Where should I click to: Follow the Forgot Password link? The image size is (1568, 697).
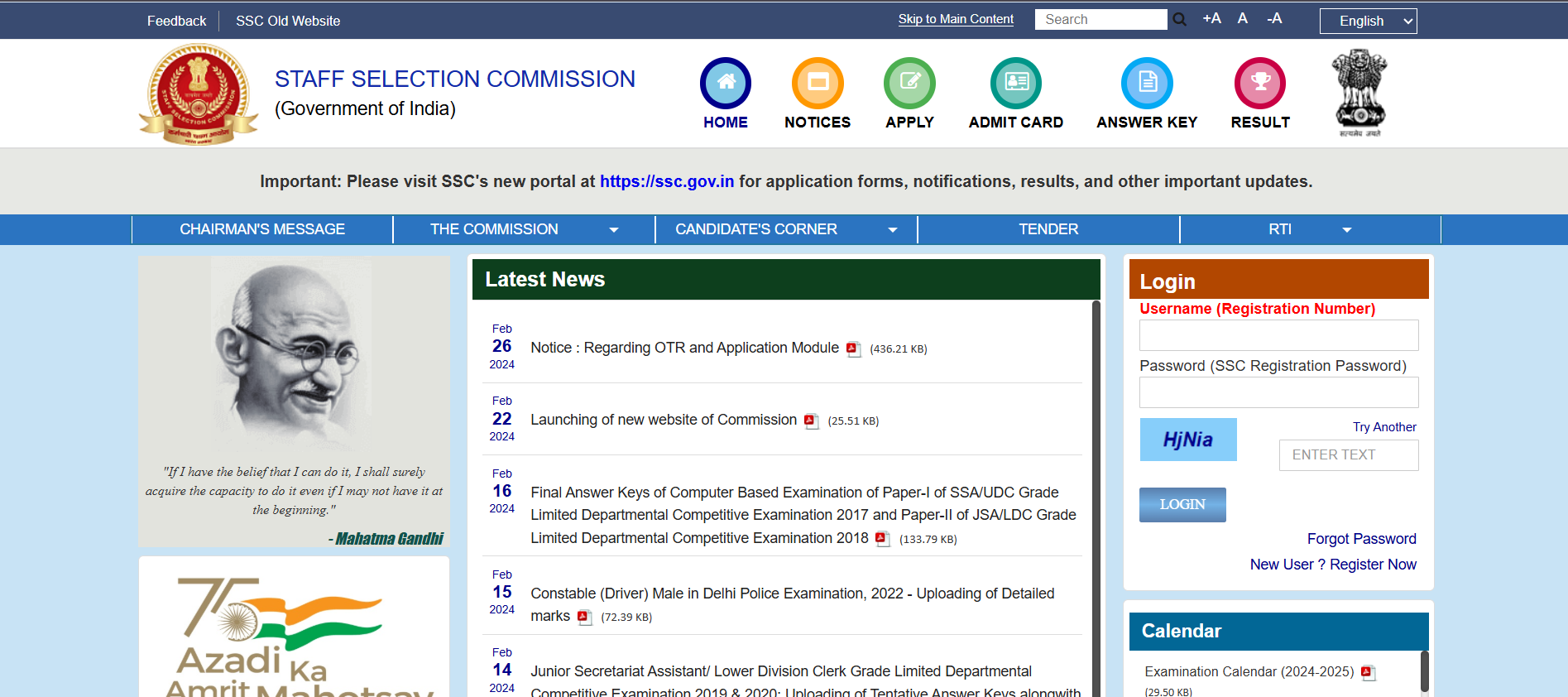tap(1361, 539)
